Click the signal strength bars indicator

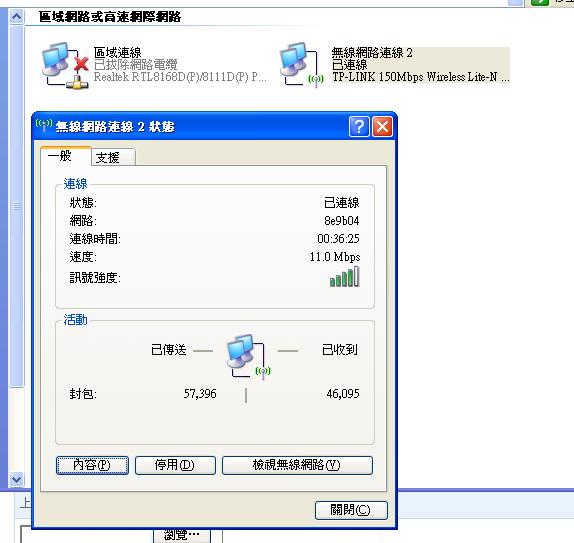(344, 277)
